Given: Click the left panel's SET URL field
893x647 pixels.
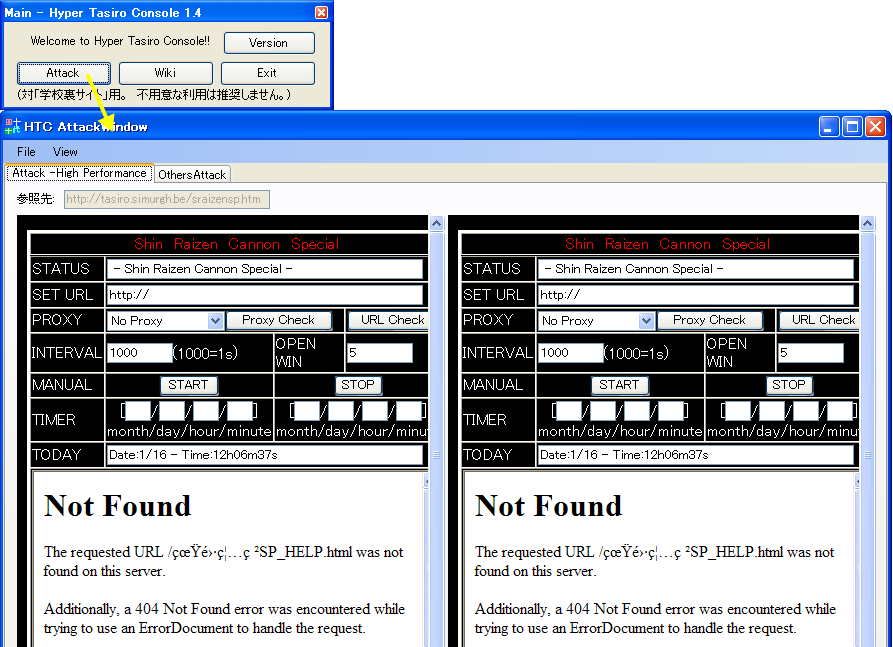Looking at the screenshot, I should tap(265, 295).
